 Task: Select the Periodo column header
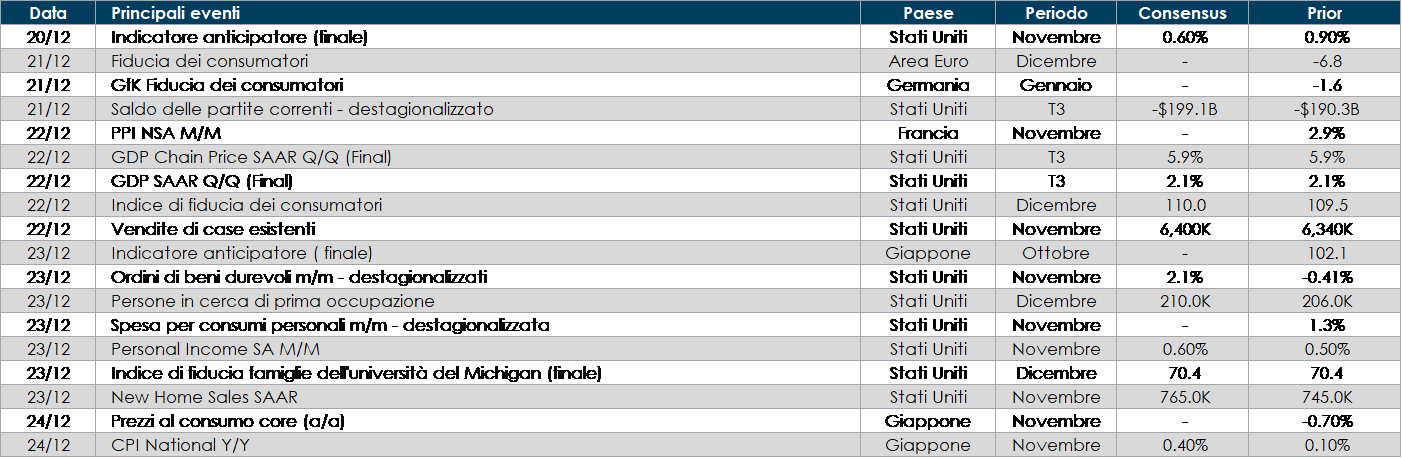1056,13
